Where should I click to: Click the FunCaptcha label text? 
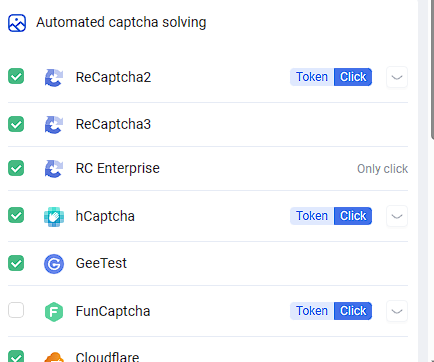click(113, 311)
